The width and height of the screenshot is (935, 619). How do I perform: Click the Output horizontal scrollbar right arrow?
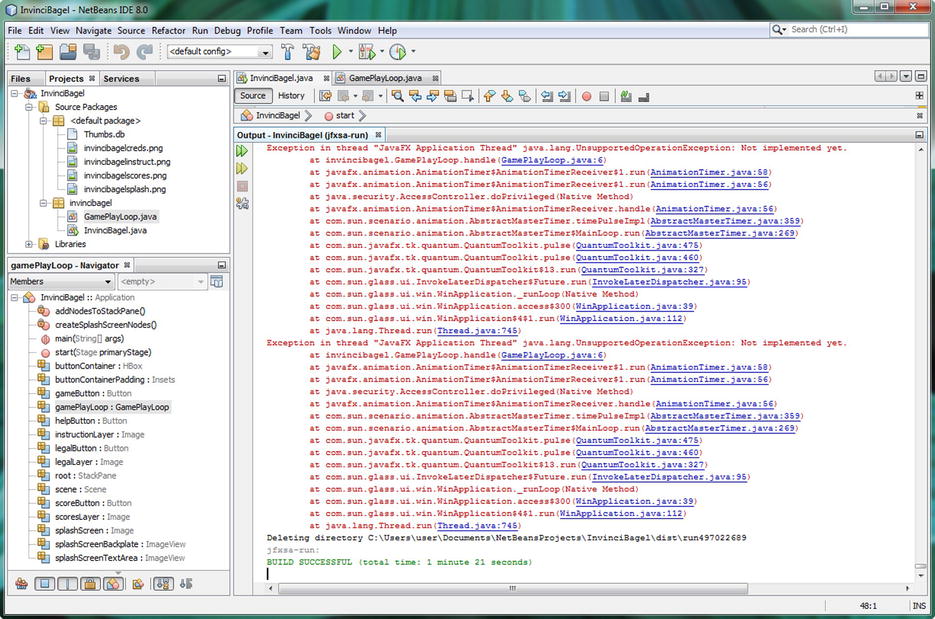(x=908, y=589)
